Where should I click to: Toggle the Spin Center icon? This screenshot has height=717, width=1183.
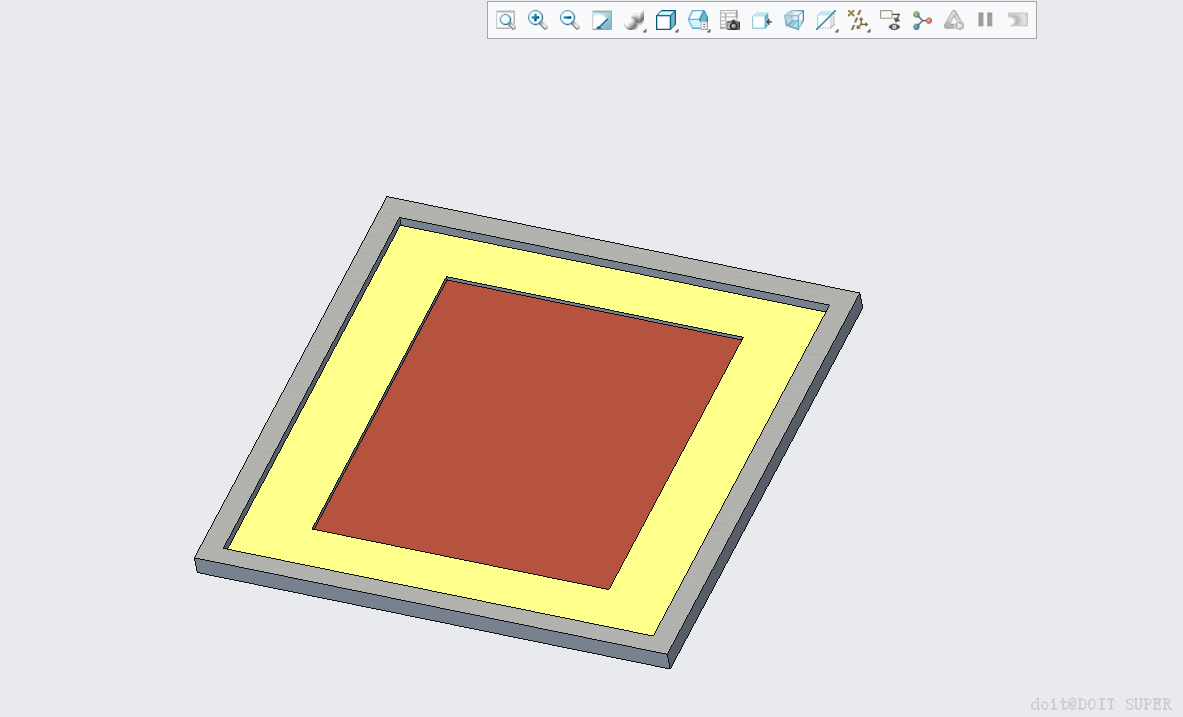[922, 20]
